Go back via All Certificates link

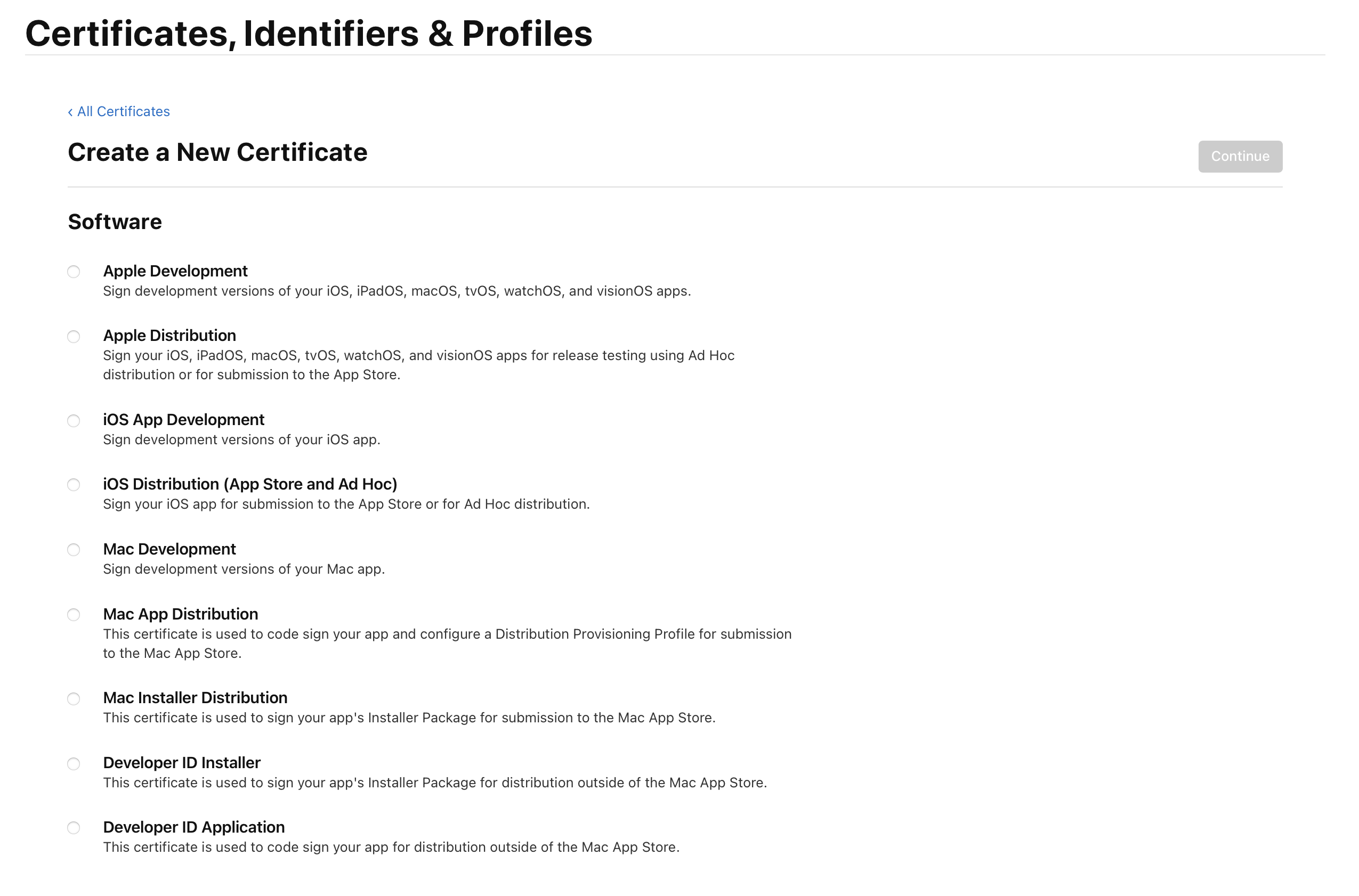pos(119,111)
